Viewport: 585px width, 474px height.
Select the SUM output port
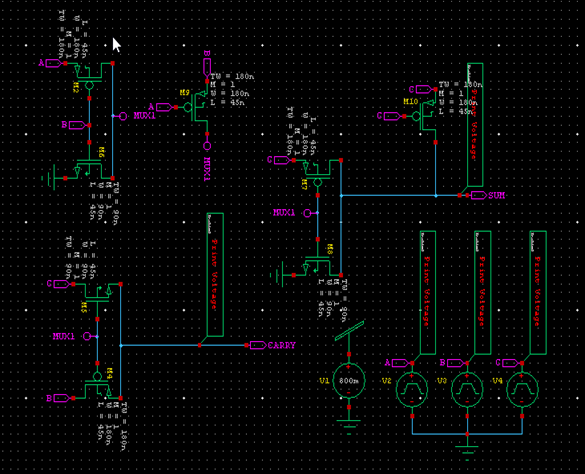tap(479, 195)
